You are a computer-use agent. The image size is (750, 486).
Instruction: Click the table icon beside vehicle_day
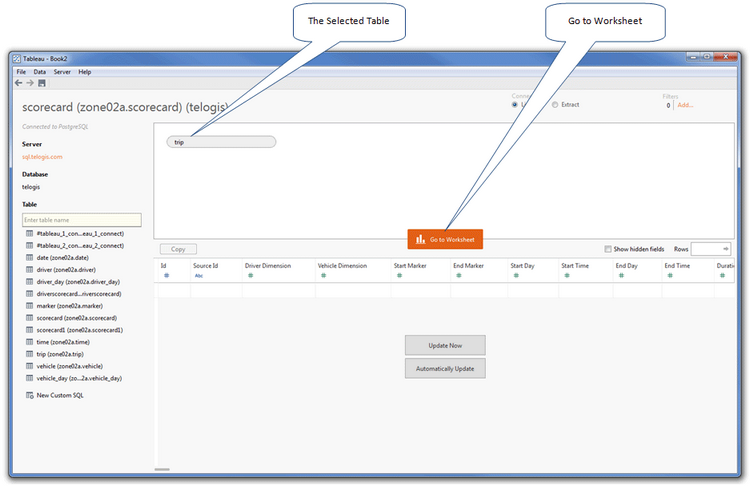(x=29, y=378)
